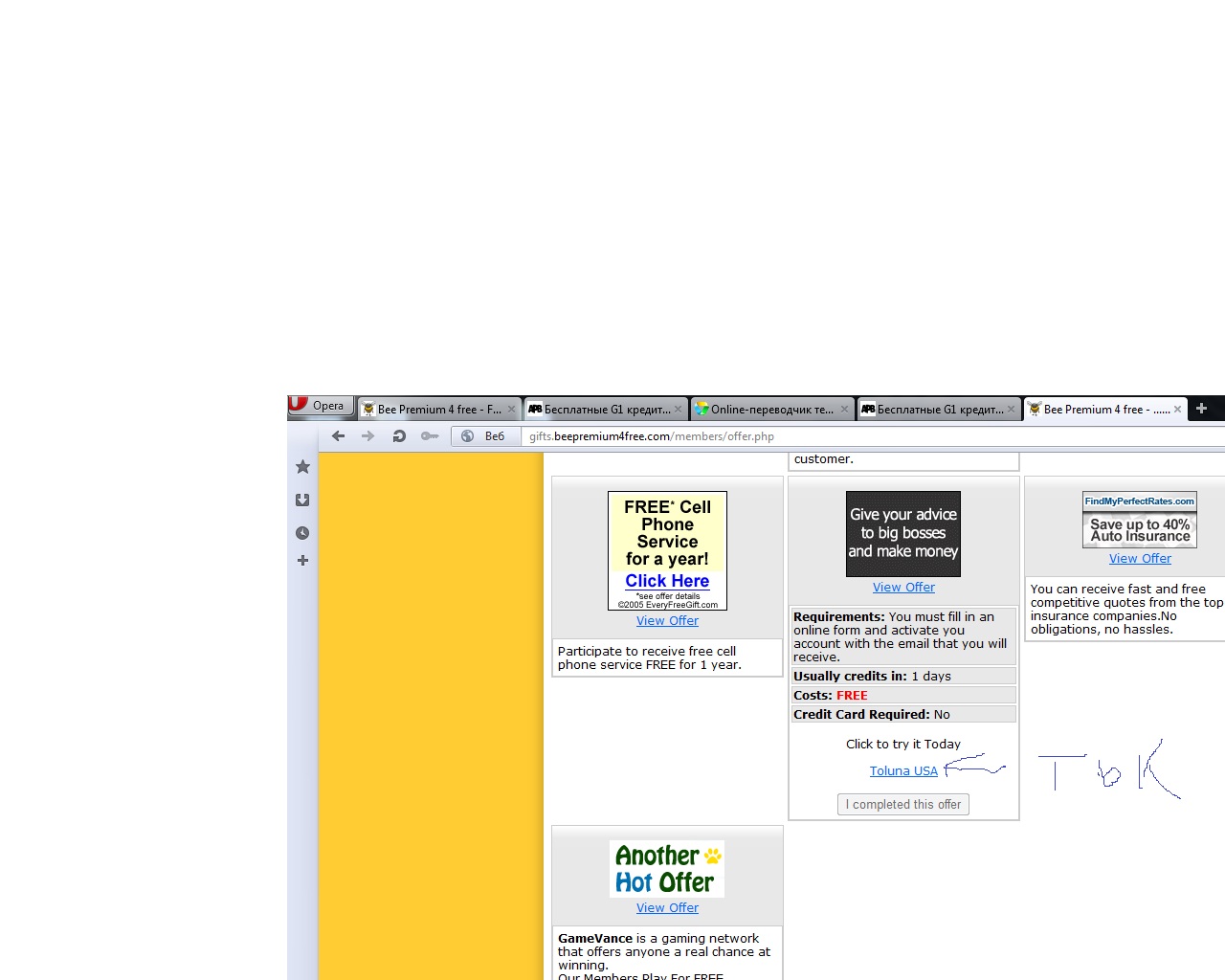Close the first Bee Premium 4 free tab
The width and height of the screenshot is (1225, 980).
coord(511,410)
